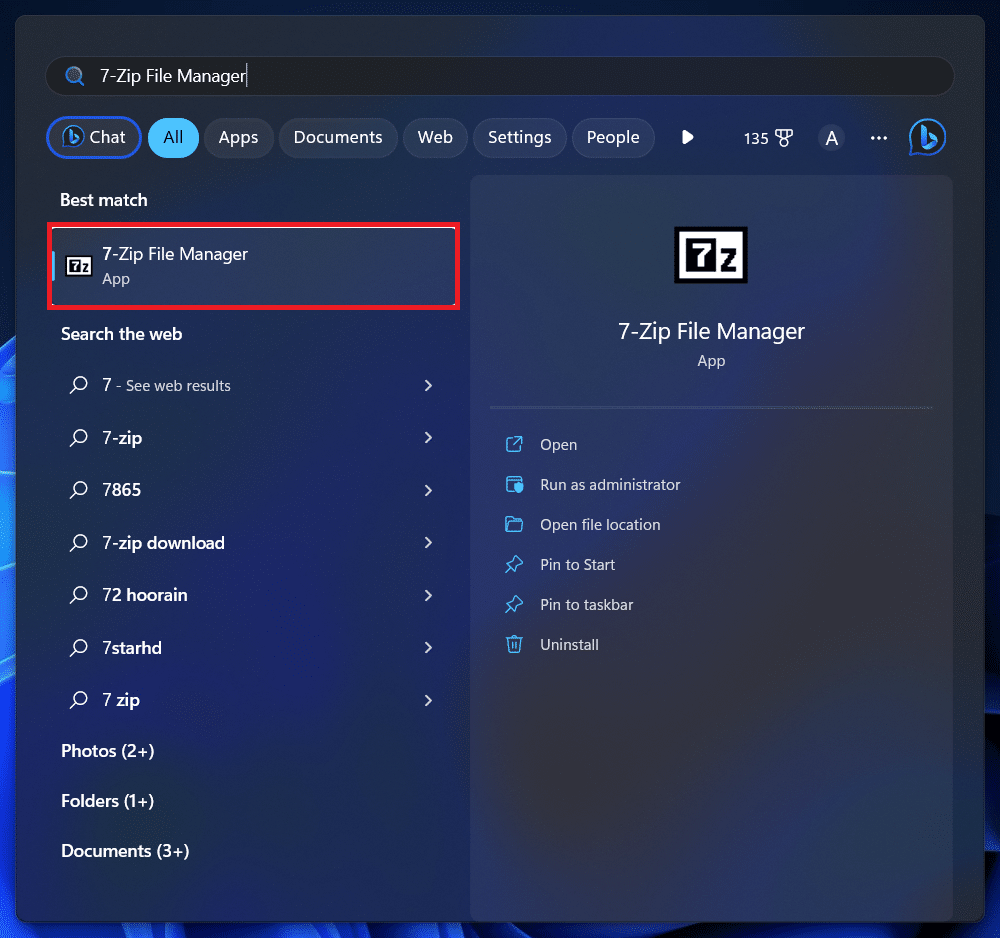1000x938 pixels.
Task: Click Pin to Start action
Action: click(x=577, y=565)
